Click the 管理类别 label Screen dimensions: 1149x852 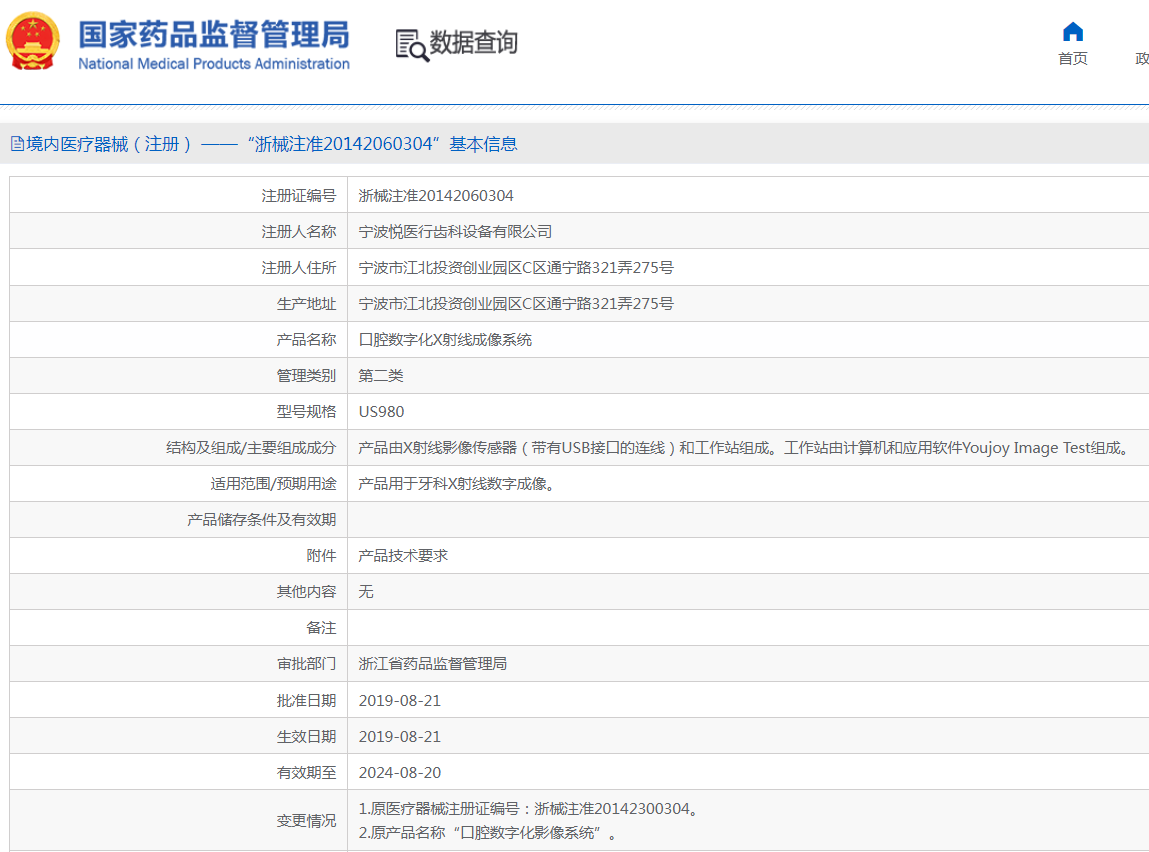[x=306, y=376]
